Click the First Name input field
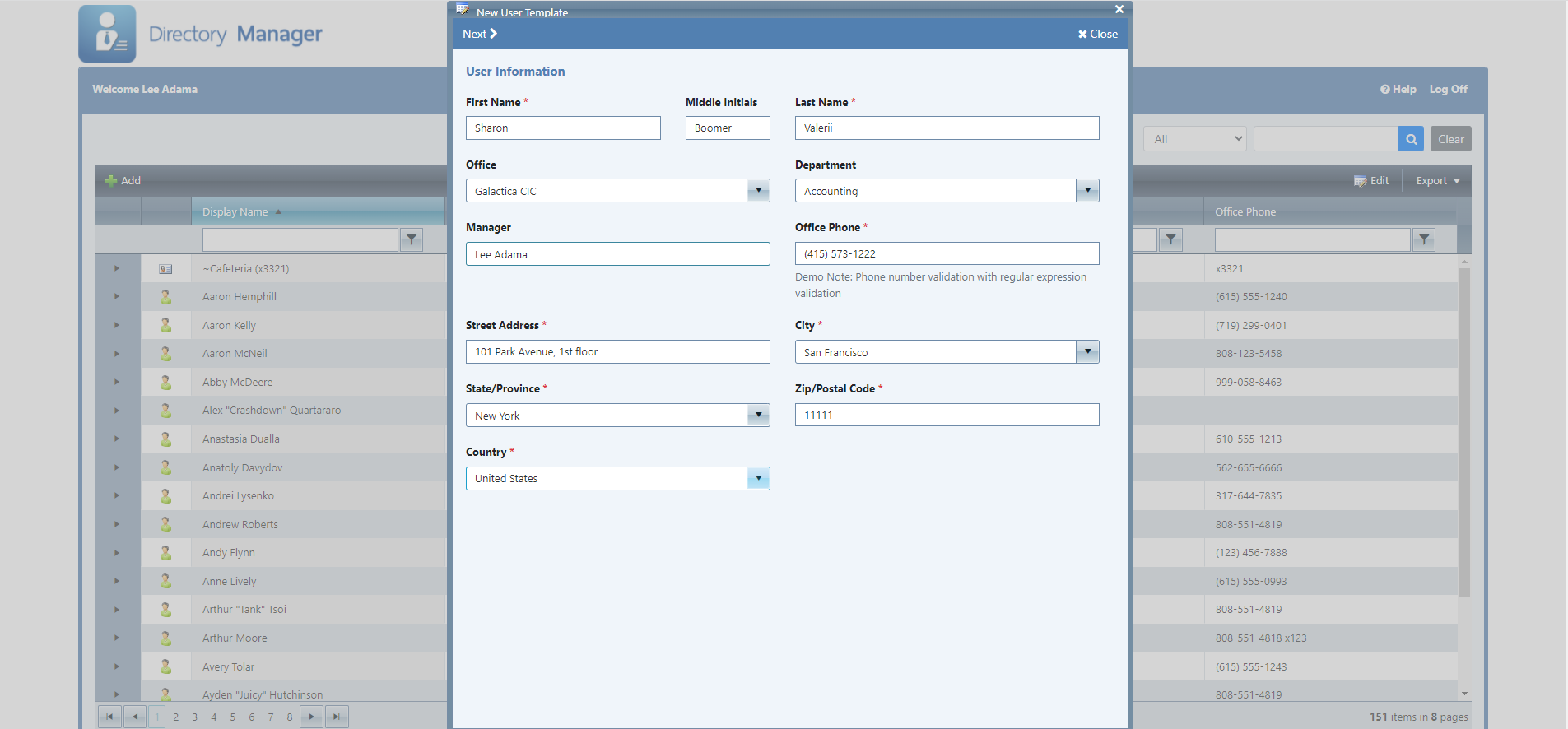The image size is (1568, 729). coord(563,128)
